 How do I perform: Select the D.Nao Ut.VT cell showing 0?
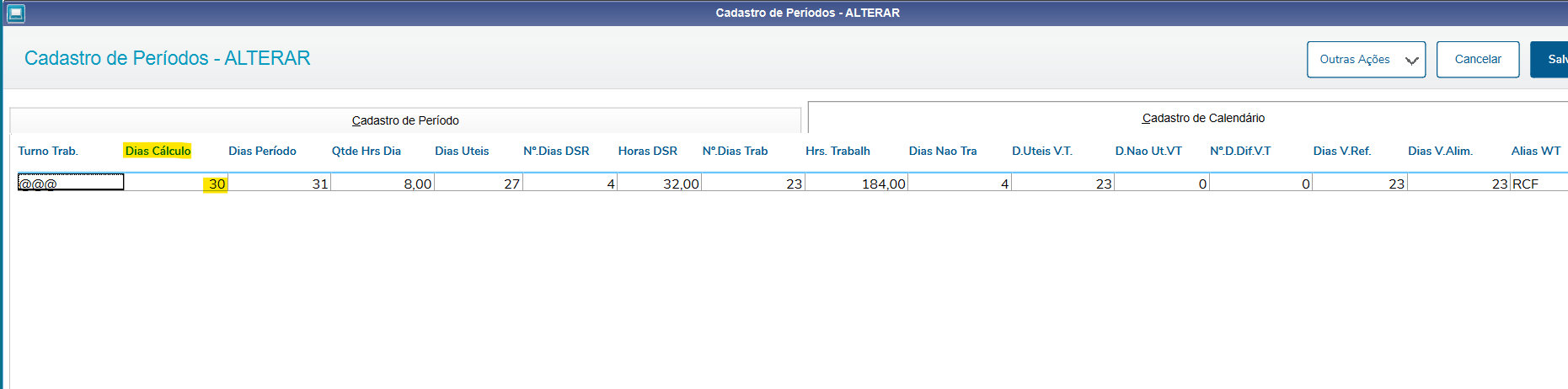(1162, 183)
